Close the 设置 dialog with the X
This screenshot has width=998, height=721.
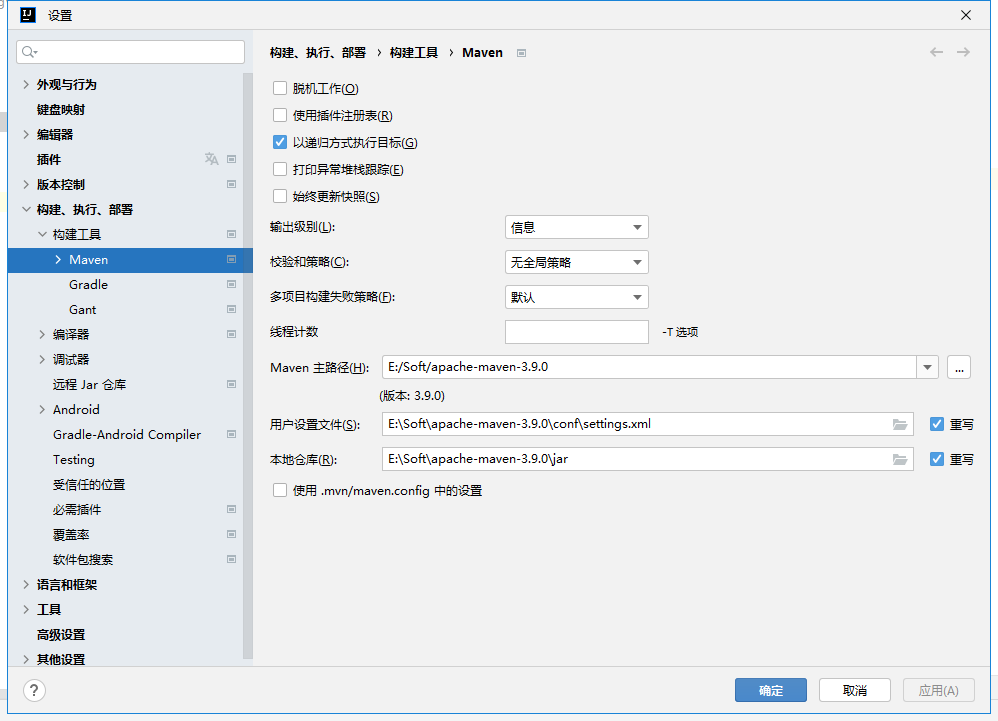click(x=966, y=15)
